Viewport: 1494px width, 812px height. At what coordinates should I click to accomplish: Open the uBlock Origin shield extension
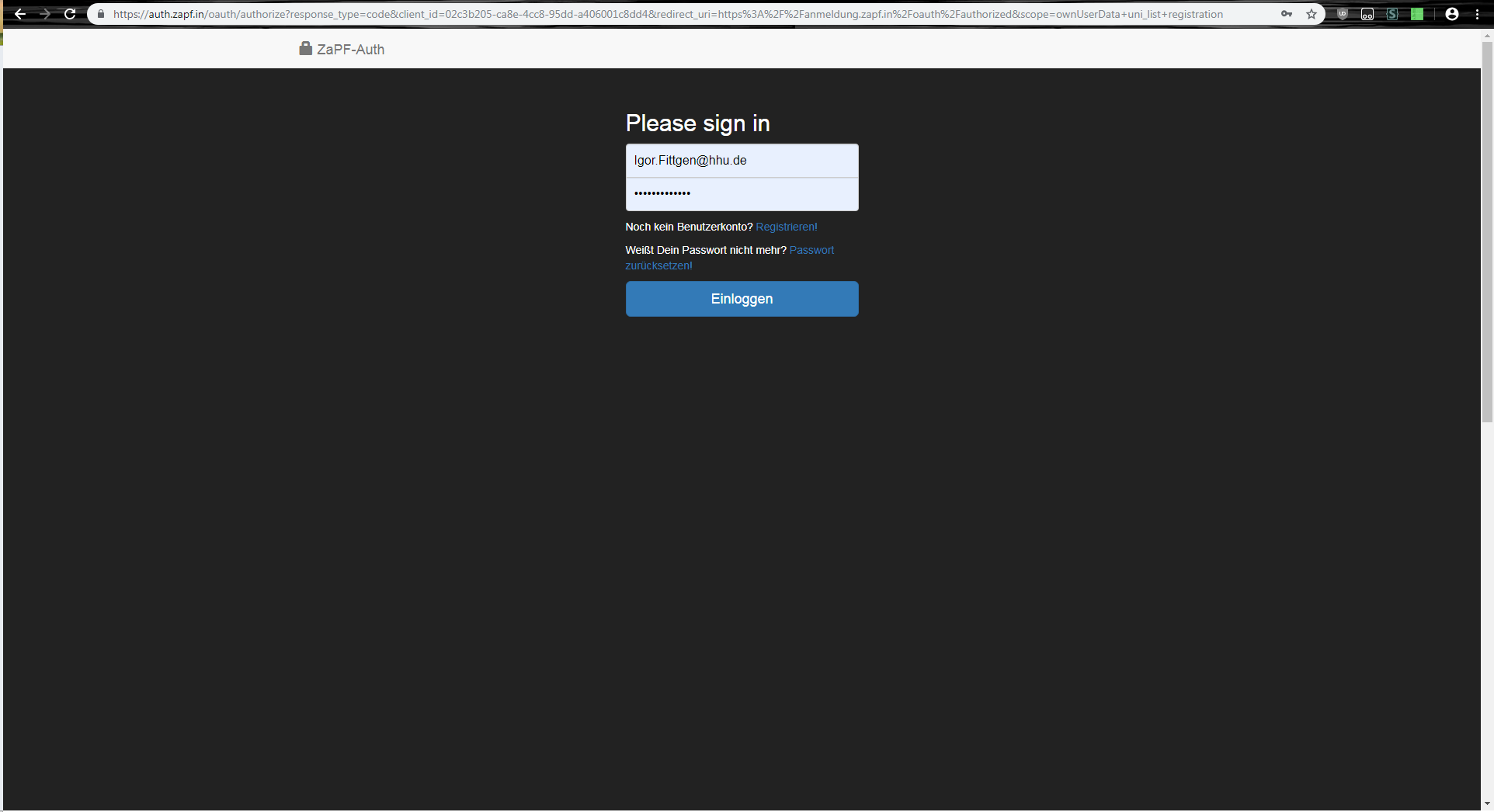point(1343,14)
